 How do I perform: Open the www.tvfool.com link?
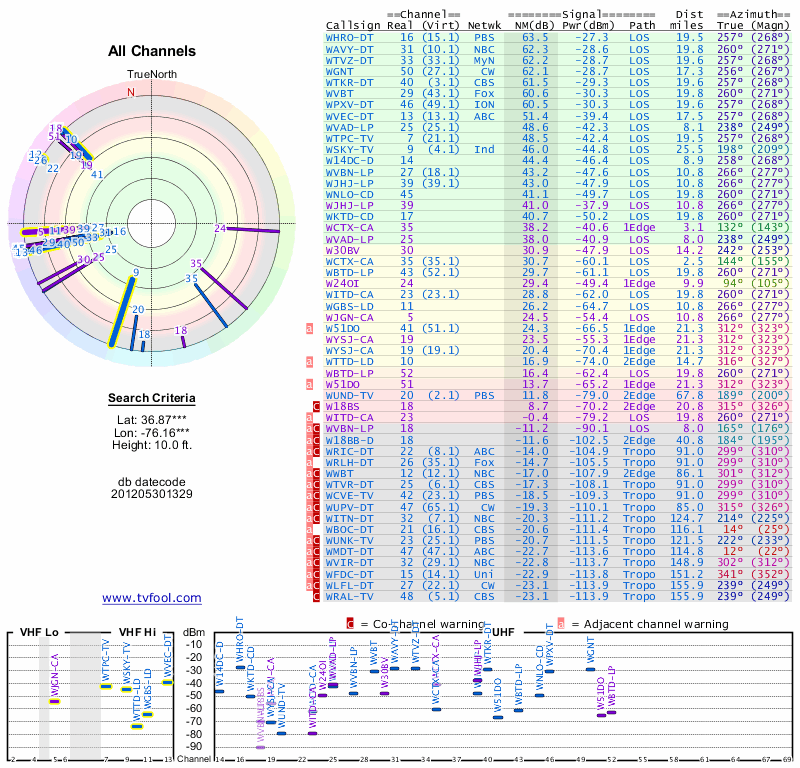click(152, 598)
